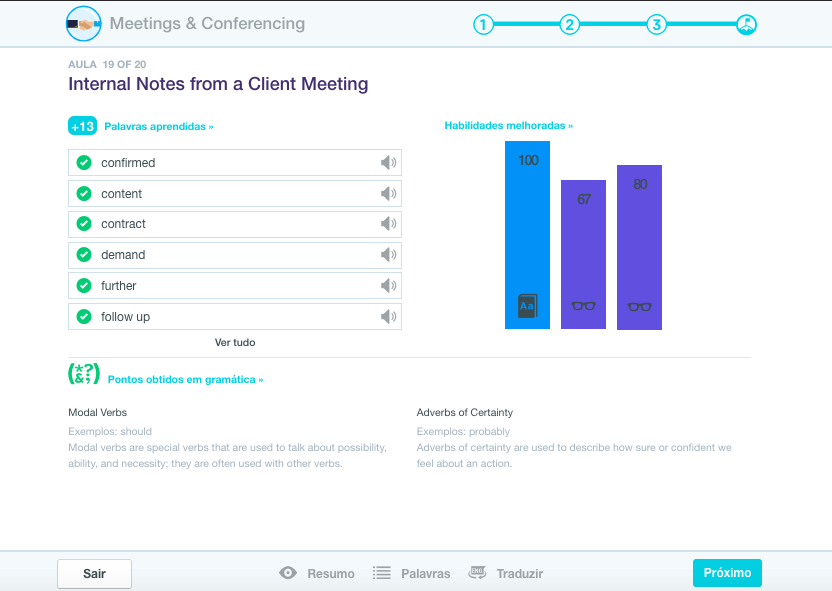This screenshot has height=591, width=832.
Task: Play audio for the word demand
Action: (388, 255)
